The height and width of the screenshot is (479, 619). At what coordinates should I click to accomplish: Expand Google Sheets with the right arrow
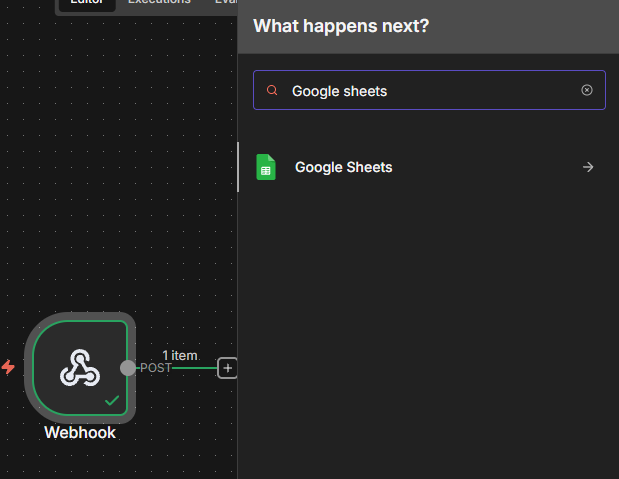[588, 167]
